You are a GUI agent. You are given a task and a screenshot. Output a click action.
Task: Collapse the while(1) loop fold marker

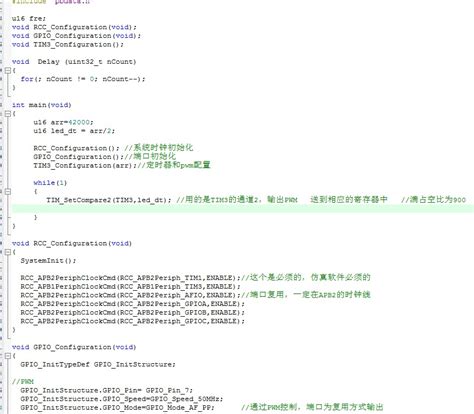click(7, 192)
